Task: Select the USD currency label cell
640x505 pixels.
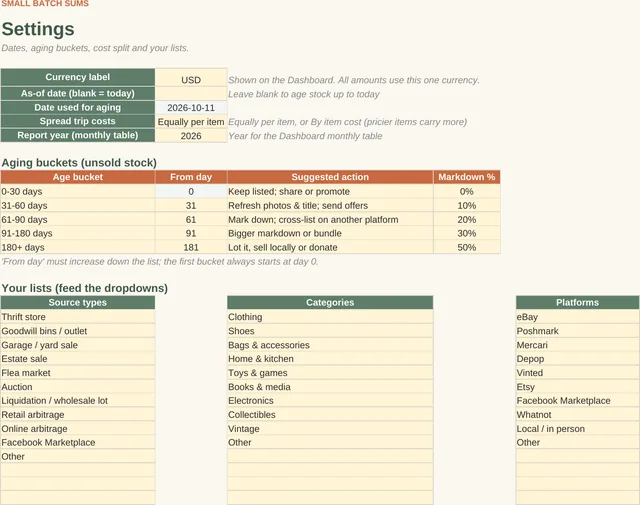Action: click(x=191, y=78)
